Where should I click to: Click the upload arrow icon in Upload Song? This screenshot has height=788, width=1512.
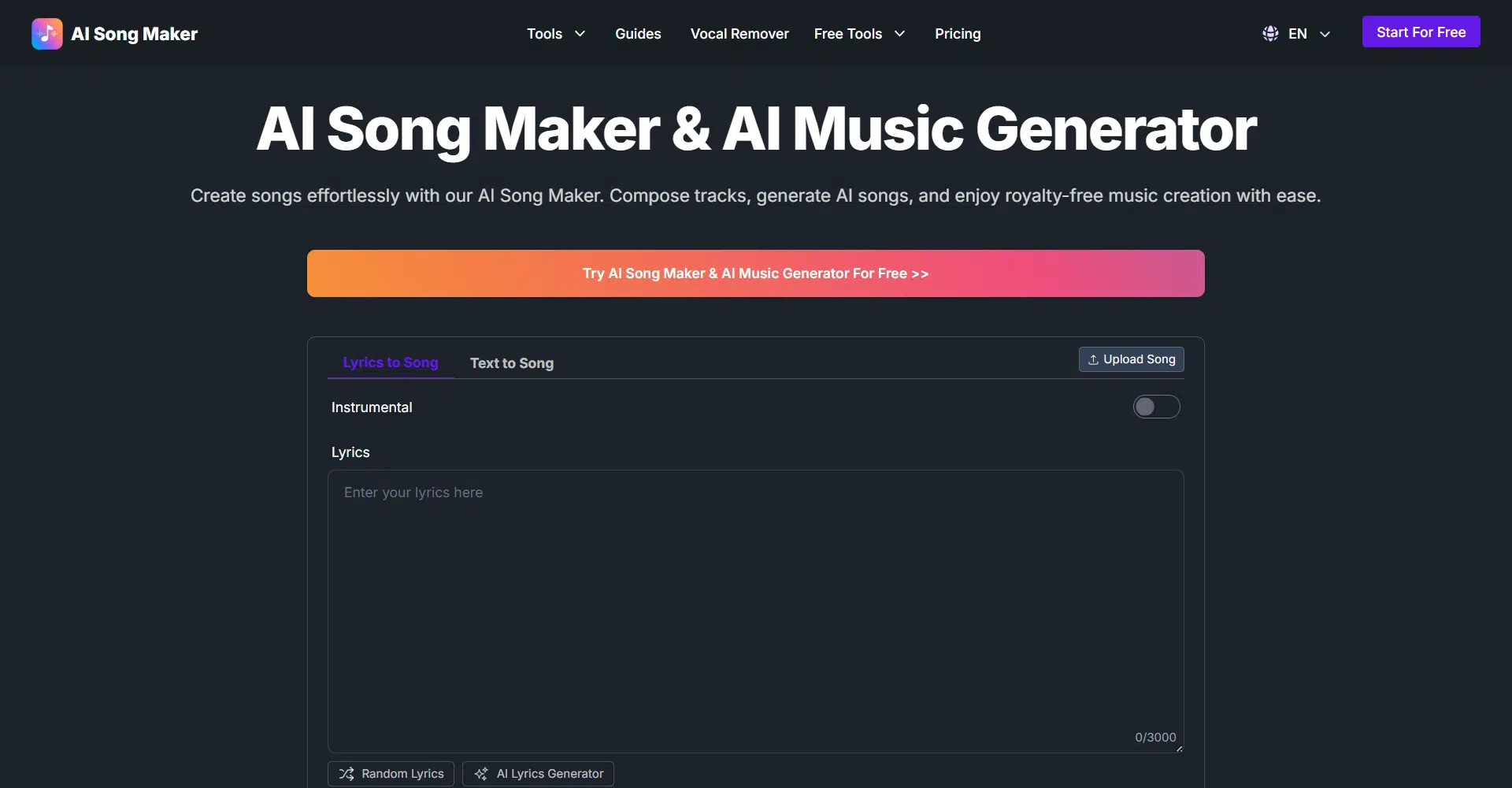(1093, 360)
